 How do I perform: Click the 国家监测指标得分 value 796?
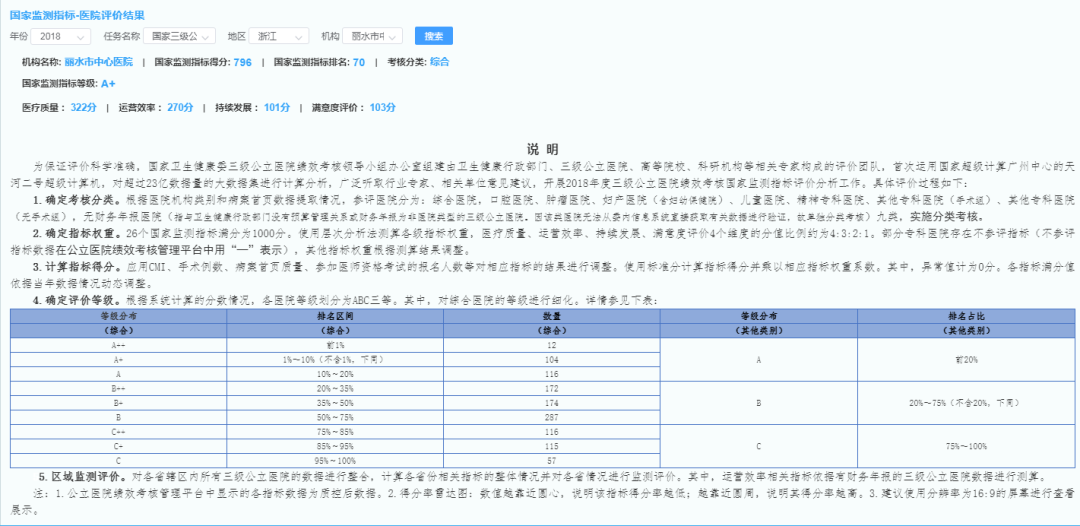click(242, 62)
